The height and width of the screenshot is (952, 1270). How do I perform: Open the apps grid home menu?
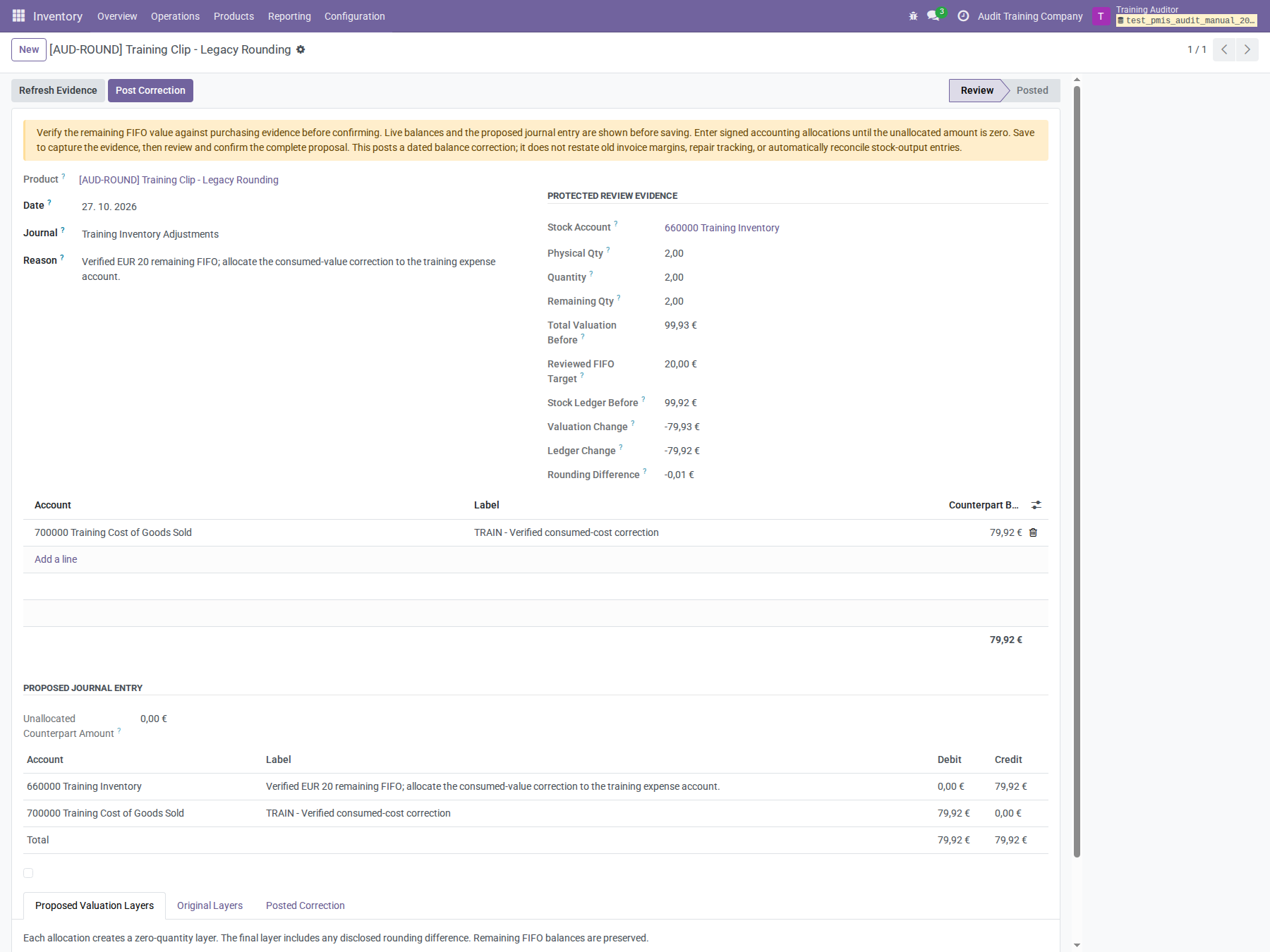click(x=18, y=16)
